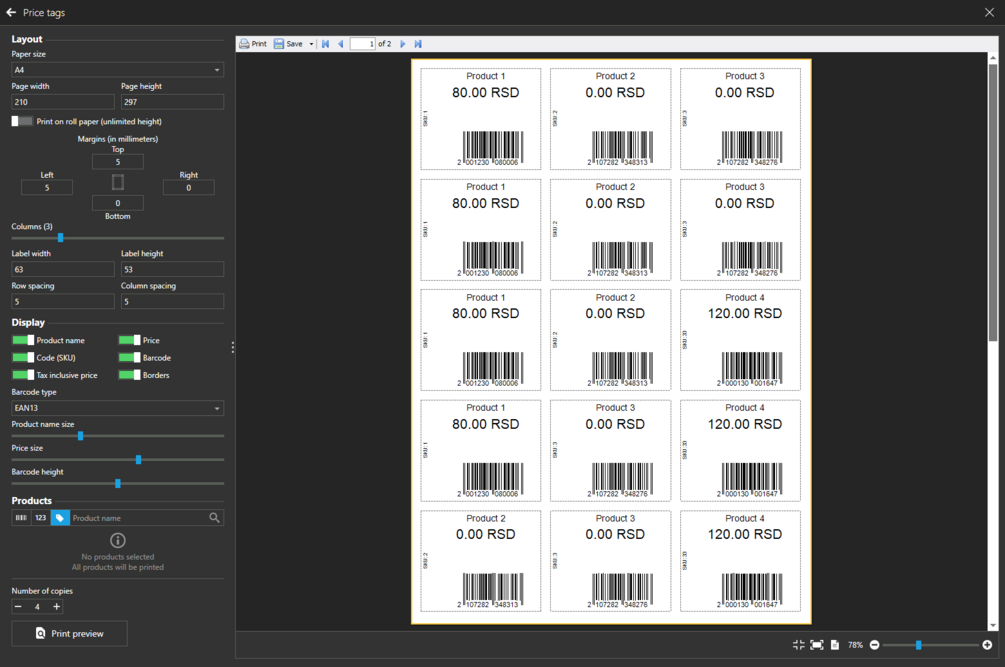The image size is (1005, 667).
Task: Click the Label width input field
Action: tap(63, 269)
